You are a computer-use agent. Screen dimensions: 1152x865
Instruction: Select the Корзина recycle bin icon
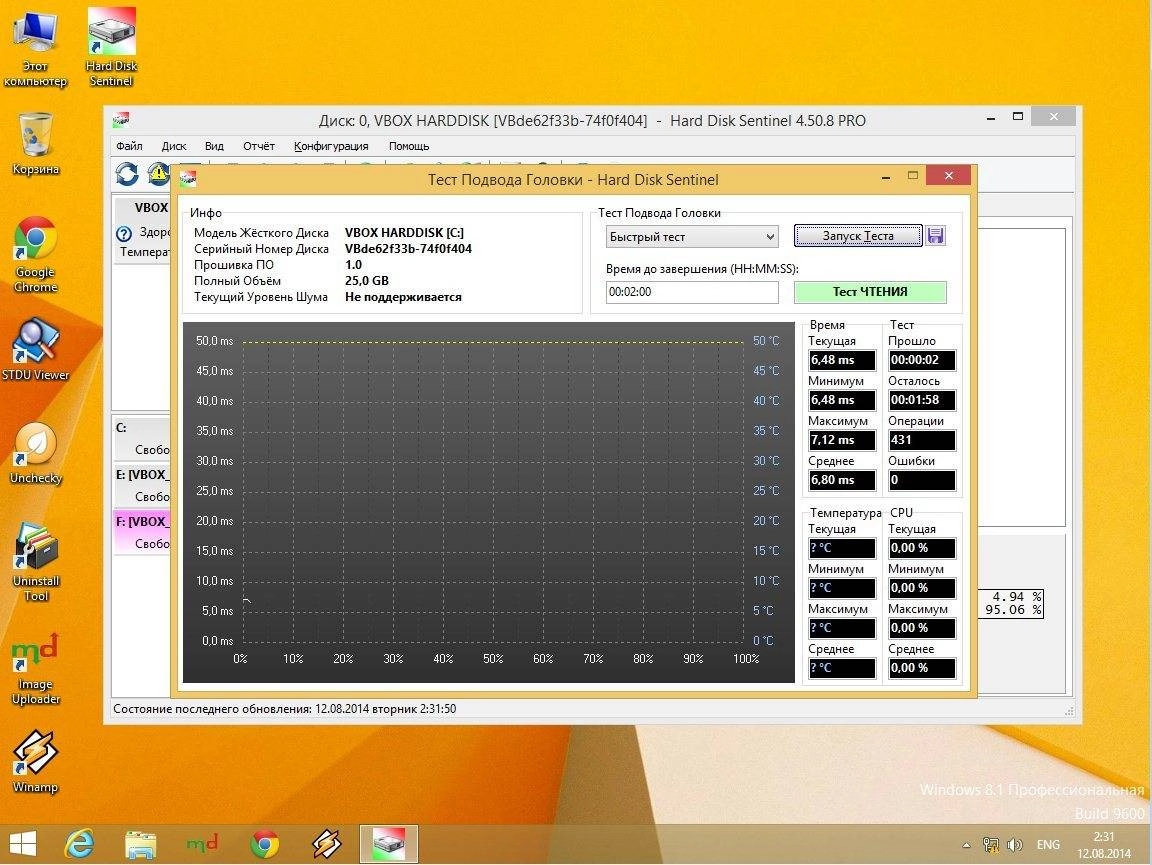click(35, 144)
